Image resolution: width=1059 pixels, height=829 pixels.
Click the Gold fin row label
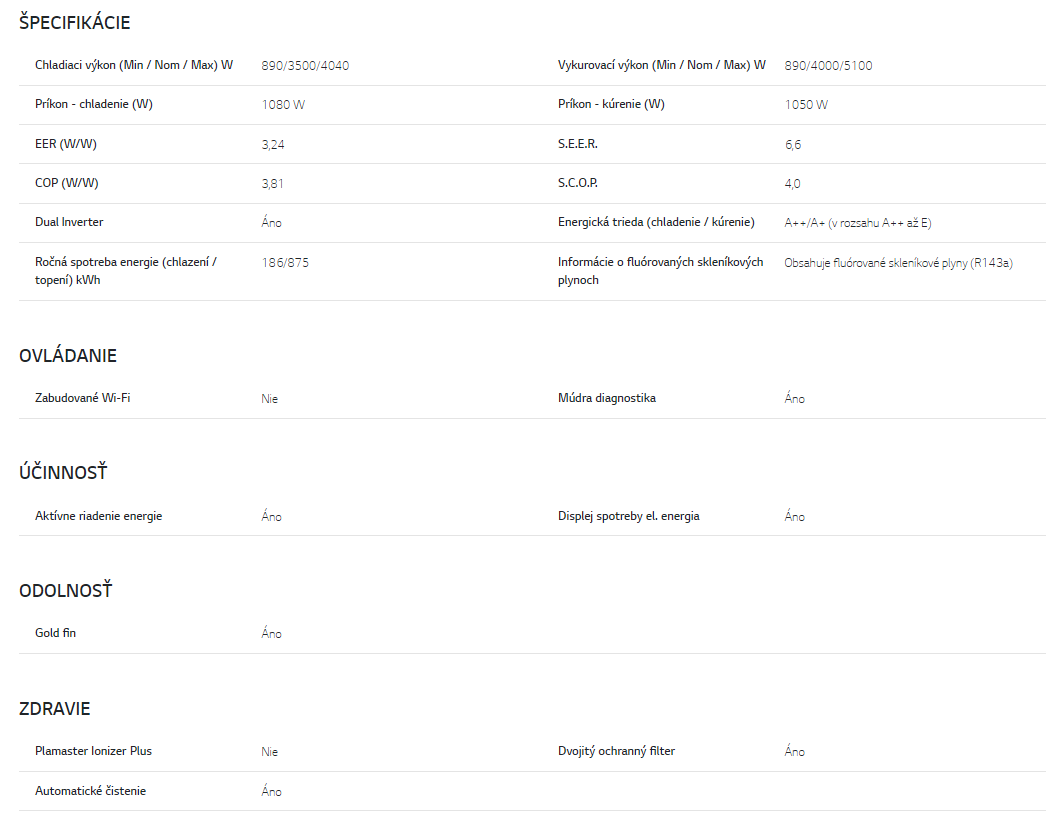tap(55, 632)
